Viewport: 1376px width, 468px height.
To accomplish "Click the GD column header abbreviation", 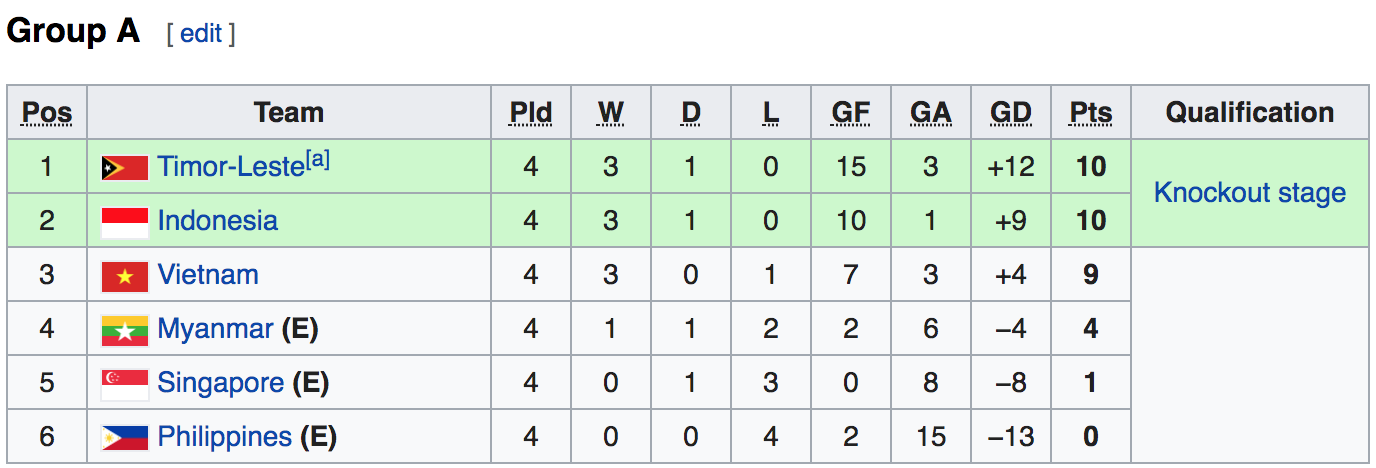I will click(1011, 112).
